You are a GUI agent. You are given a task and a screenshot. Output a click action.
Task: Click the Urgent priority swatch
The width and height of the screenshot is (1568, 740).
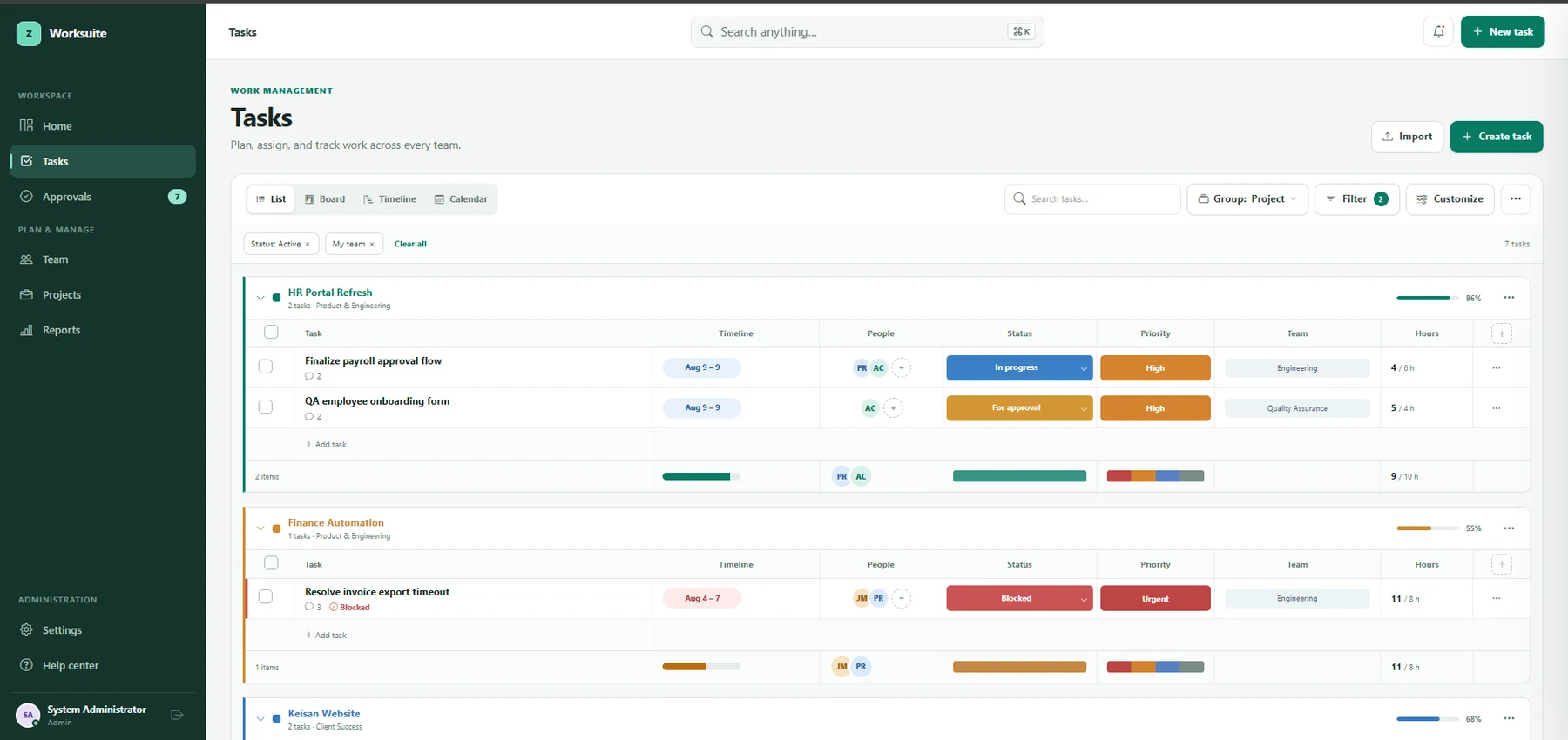click(x=1155, y=598)
